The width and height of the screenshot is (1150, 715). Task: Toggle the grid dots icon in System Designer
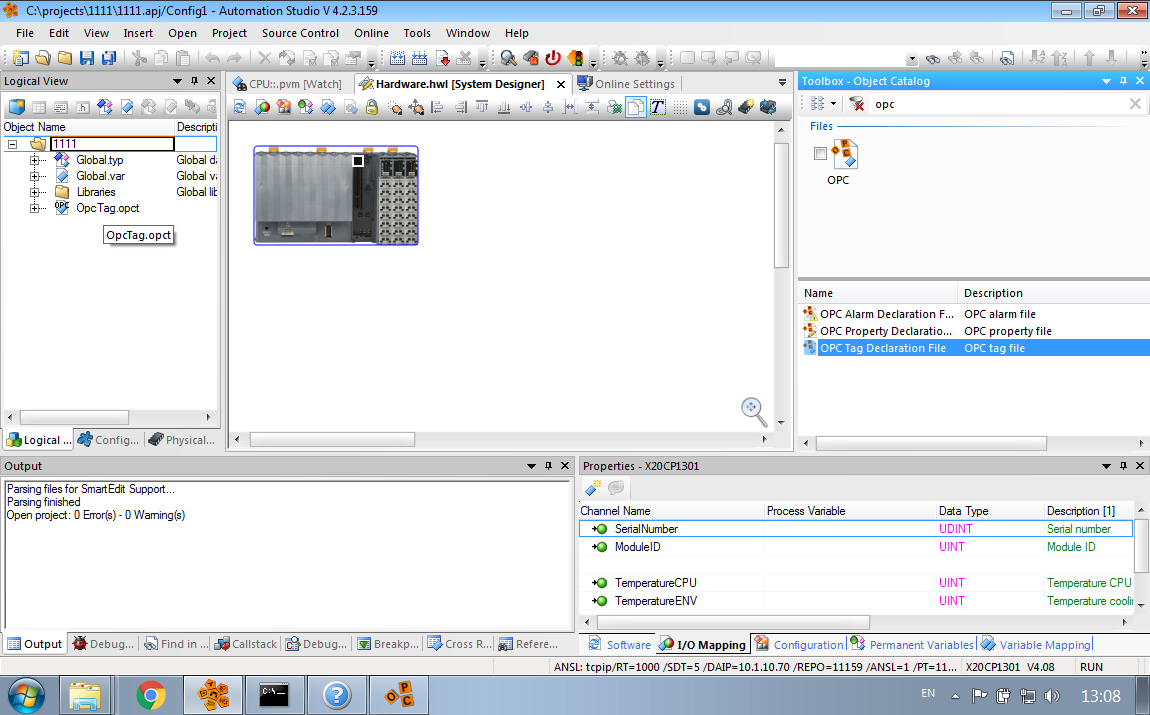[x=680, y=108]
